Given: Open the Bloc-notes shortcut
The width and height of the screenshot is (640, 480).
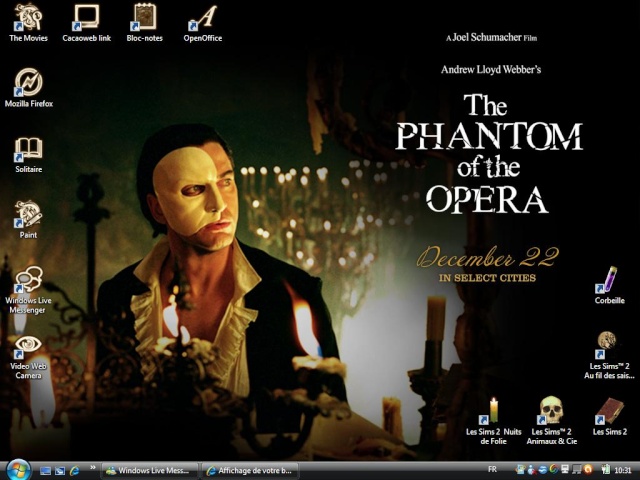Looking at the screenshot, I should click(144, 22).
